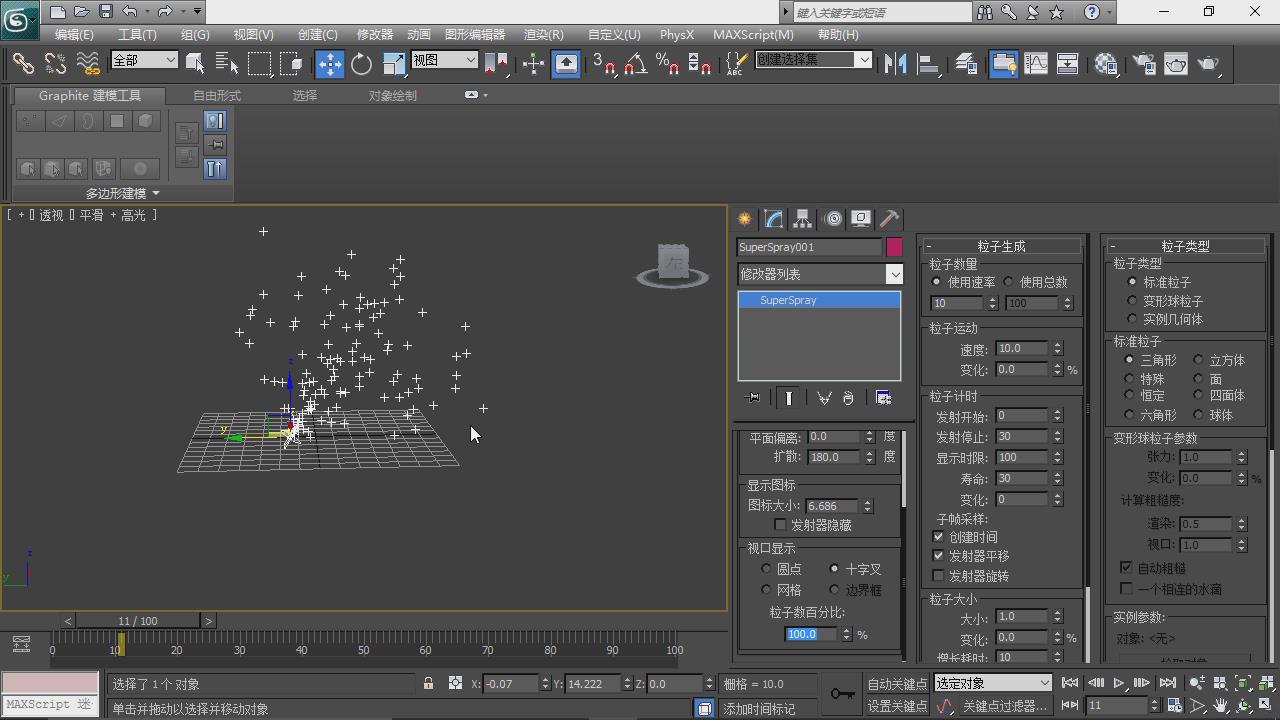Open the MAXScript menu
1280x720 pixels.
[x=753, y=34]
